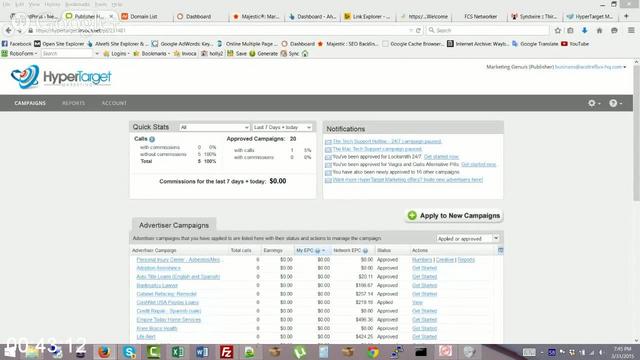Open the Quick Stats campaign 'All' dropdown
This screenshot has width=640, height=360.
[214, 127]
